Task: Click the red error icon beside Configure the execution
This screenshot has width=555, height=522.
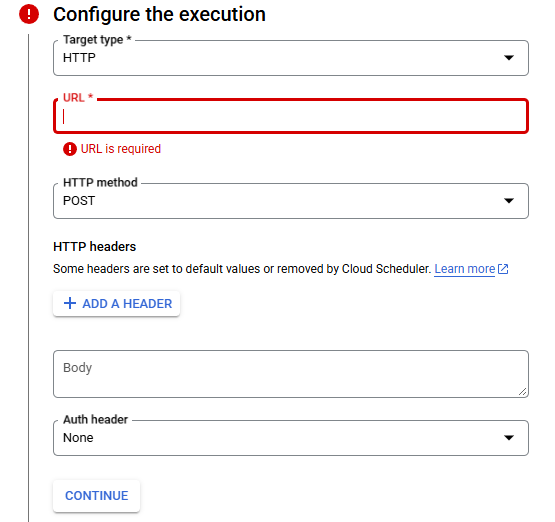Action: point(29,14)
